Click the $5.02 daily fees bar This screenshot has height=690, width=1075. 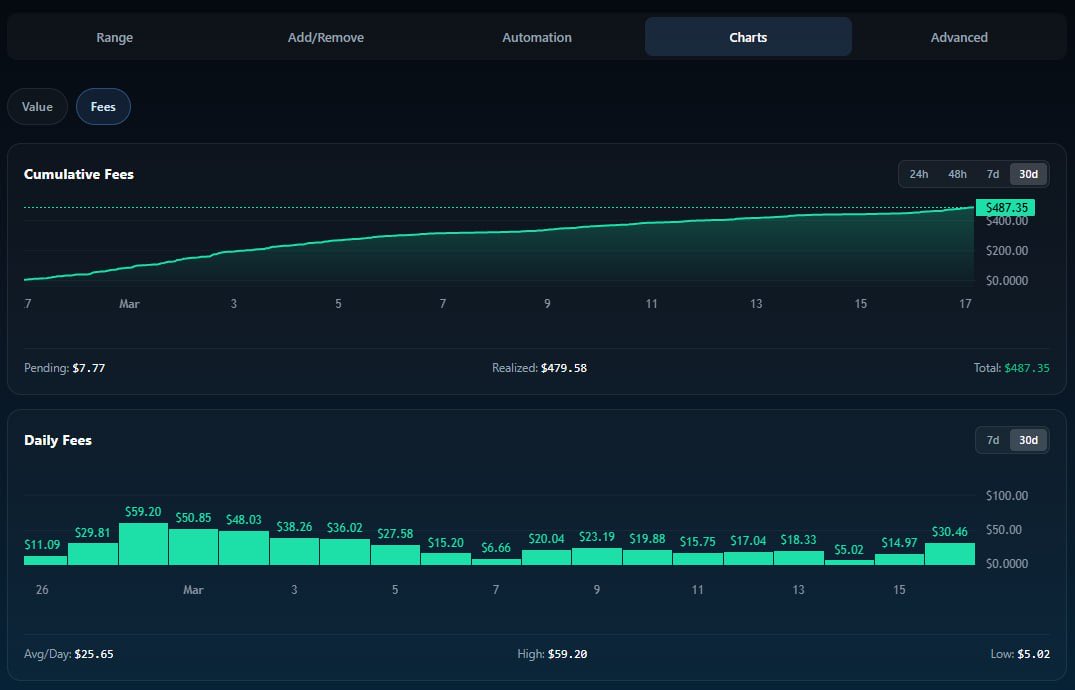tap(849, 562)
